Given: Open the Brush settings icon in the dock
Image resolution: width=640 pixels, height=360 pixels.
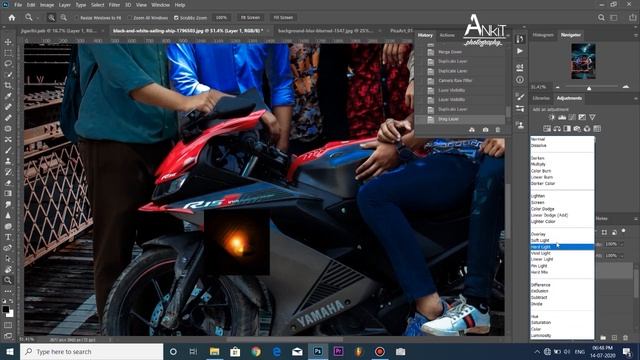Looking at the screenshot, I should pyautogui.click(x=520, y=97).
